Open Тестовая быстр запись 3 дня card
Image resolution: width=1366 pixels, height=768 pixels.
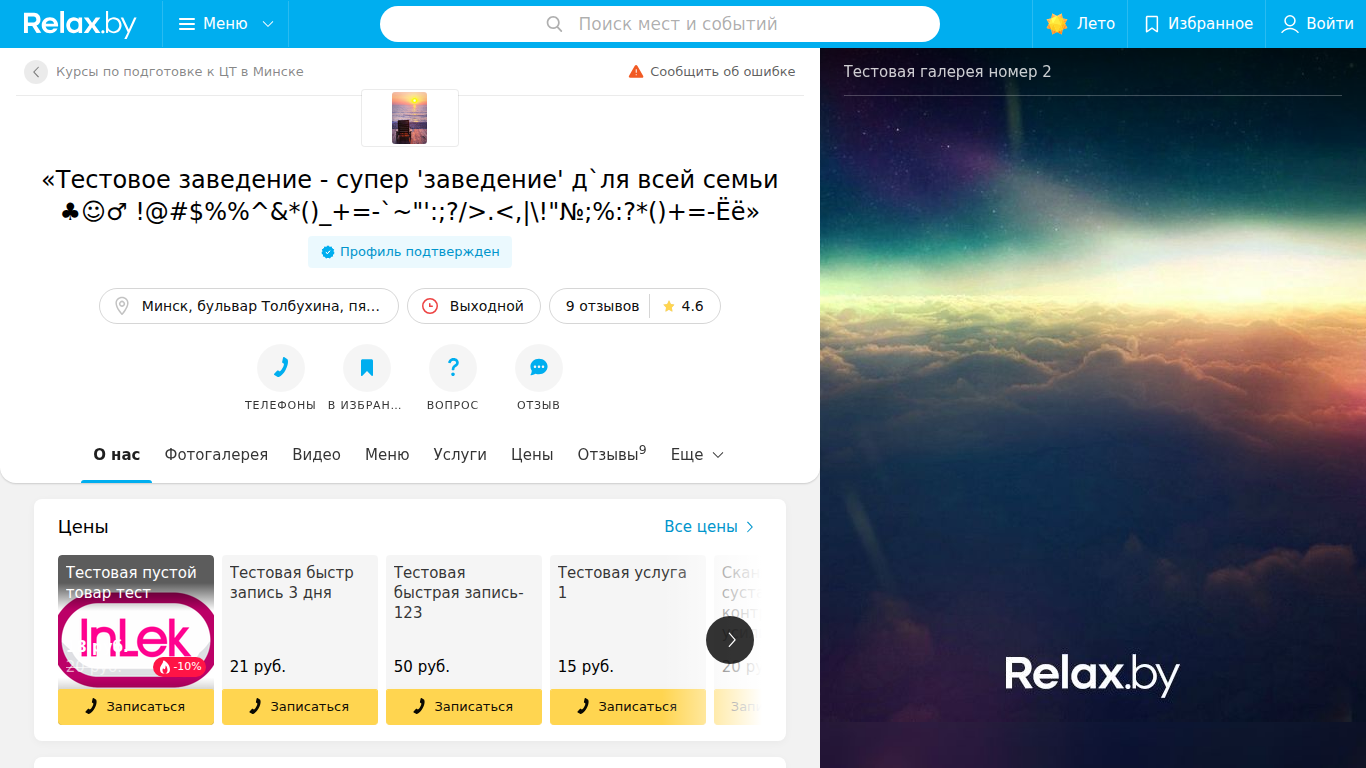click(300, 622)
